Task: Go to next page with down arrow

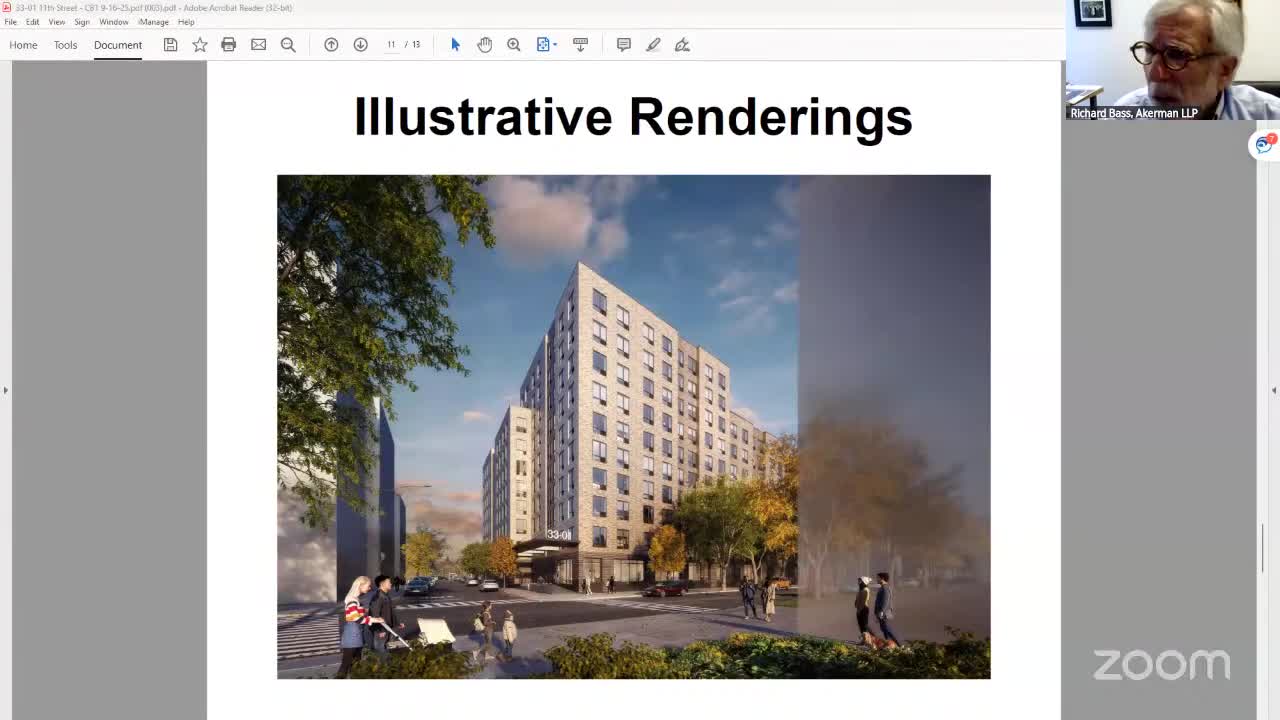Action: 361,44
